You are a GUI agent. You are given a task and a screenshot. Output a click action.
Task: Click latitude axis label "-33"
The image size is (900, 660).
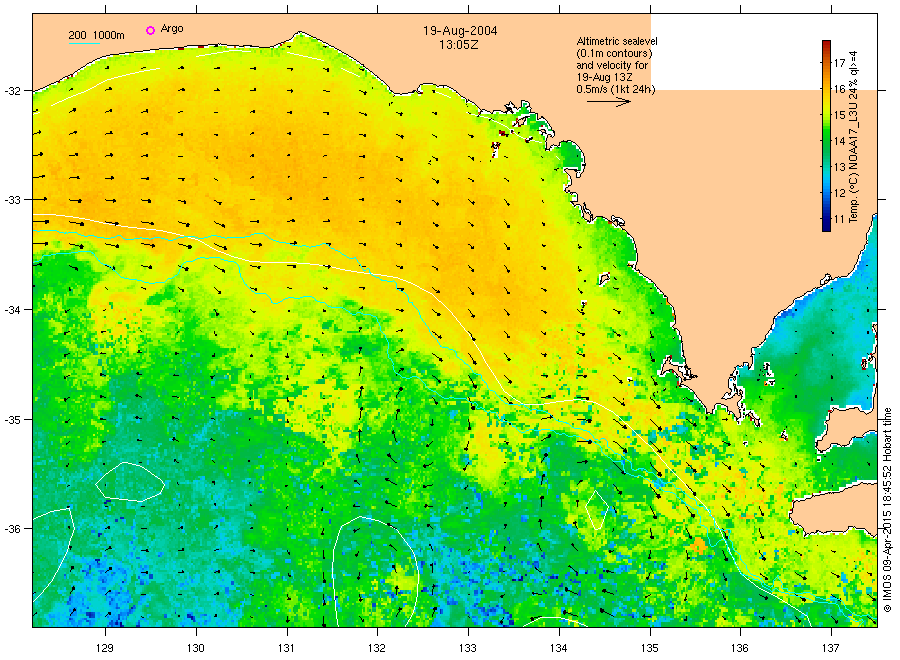[11, 200]
